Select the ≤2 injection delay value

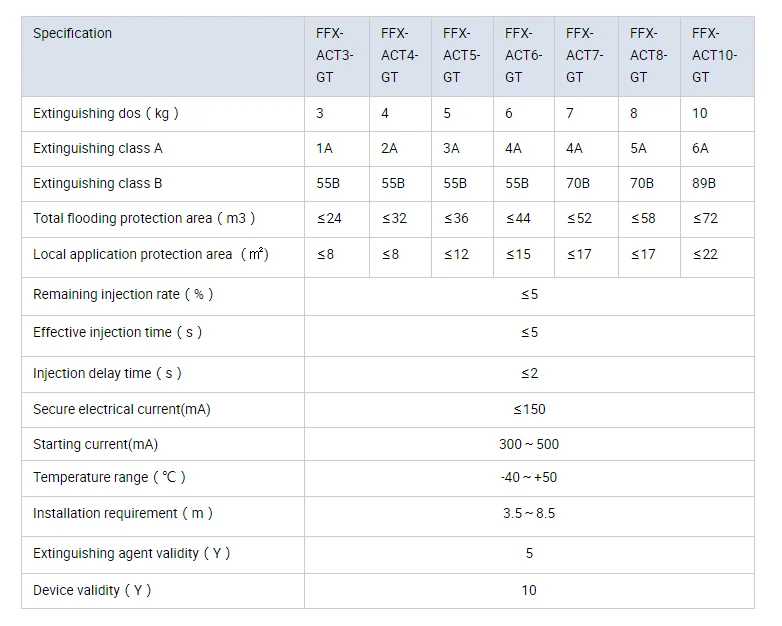point(529,373)
